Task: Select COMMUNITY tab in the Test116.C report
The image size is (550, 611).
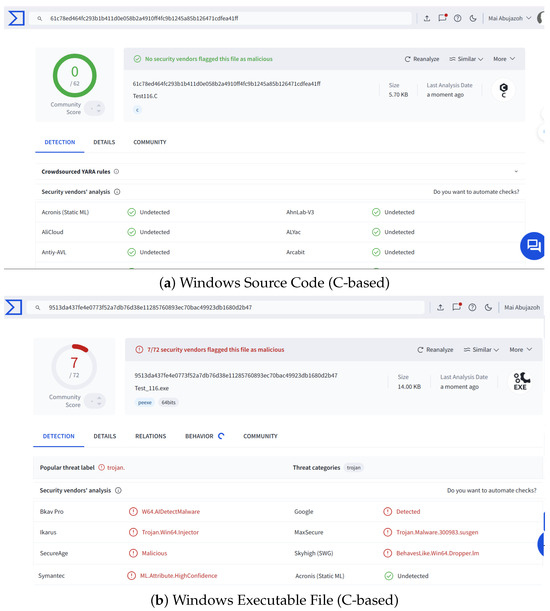Action: pos(150,142)
